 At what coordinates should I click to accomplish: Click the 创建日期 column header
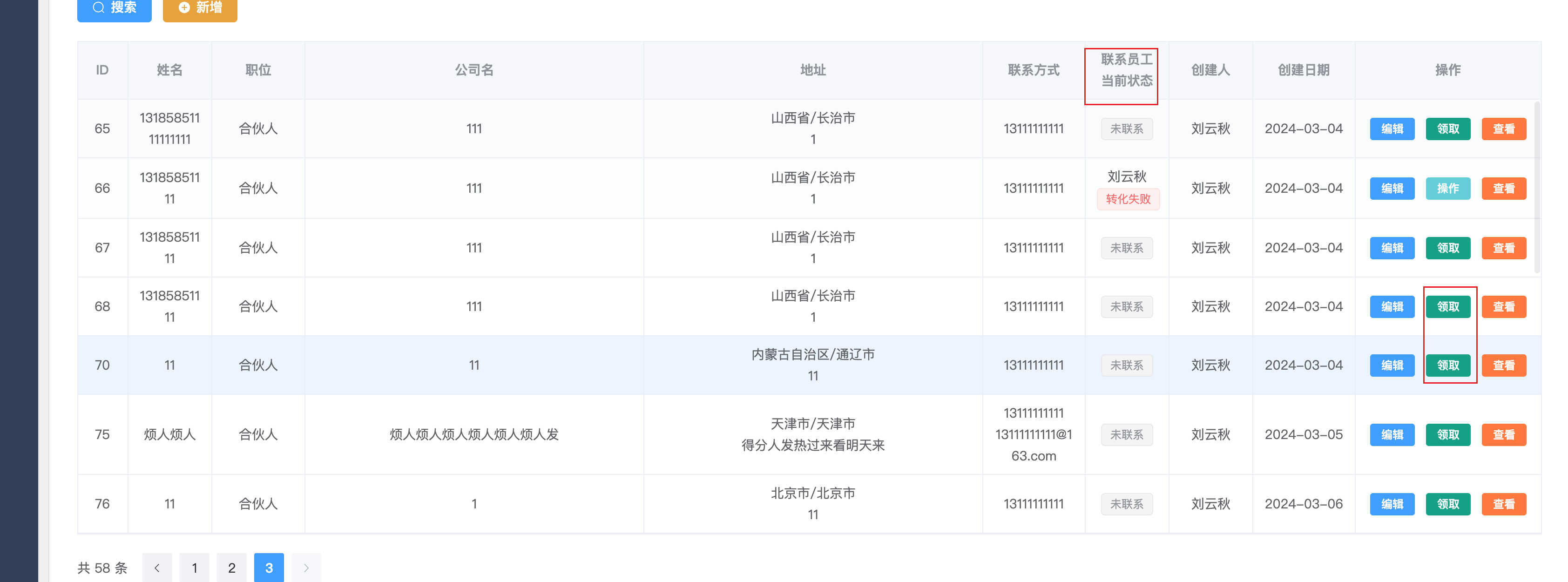1303,70
